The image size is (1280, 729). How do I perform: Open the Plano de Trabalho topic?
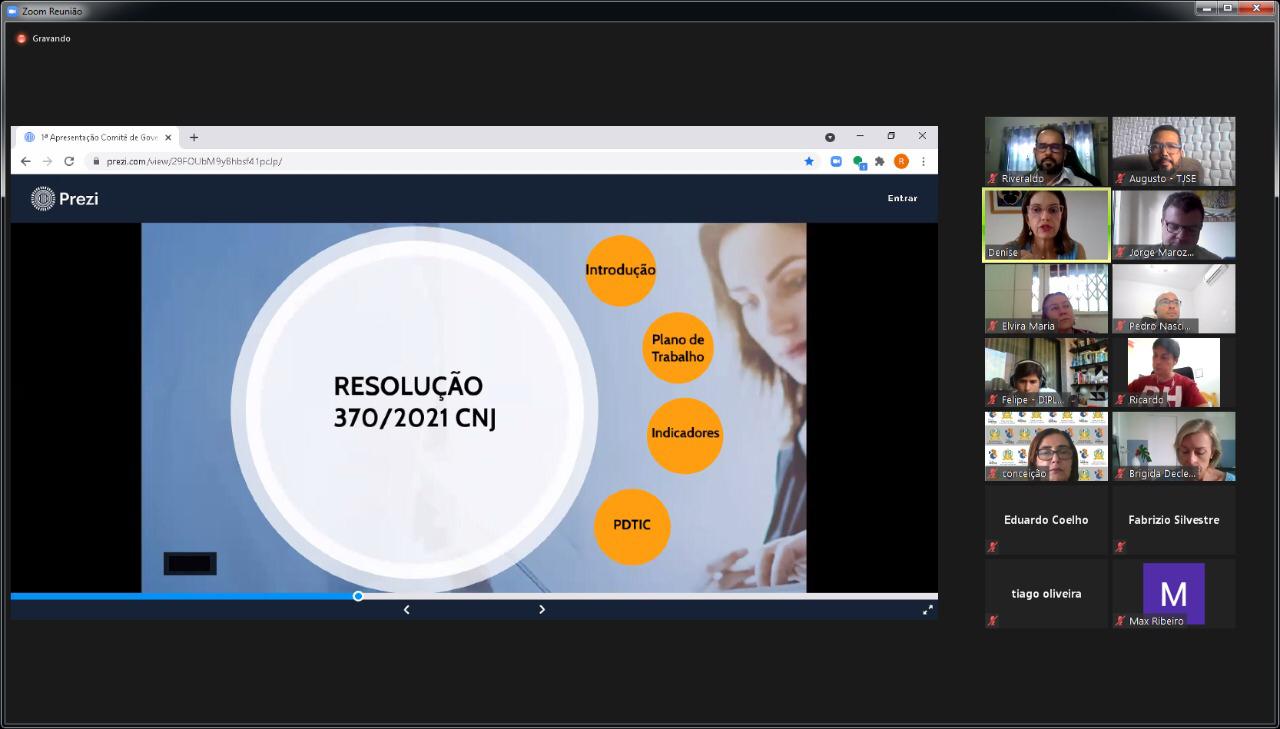(678, 348)
